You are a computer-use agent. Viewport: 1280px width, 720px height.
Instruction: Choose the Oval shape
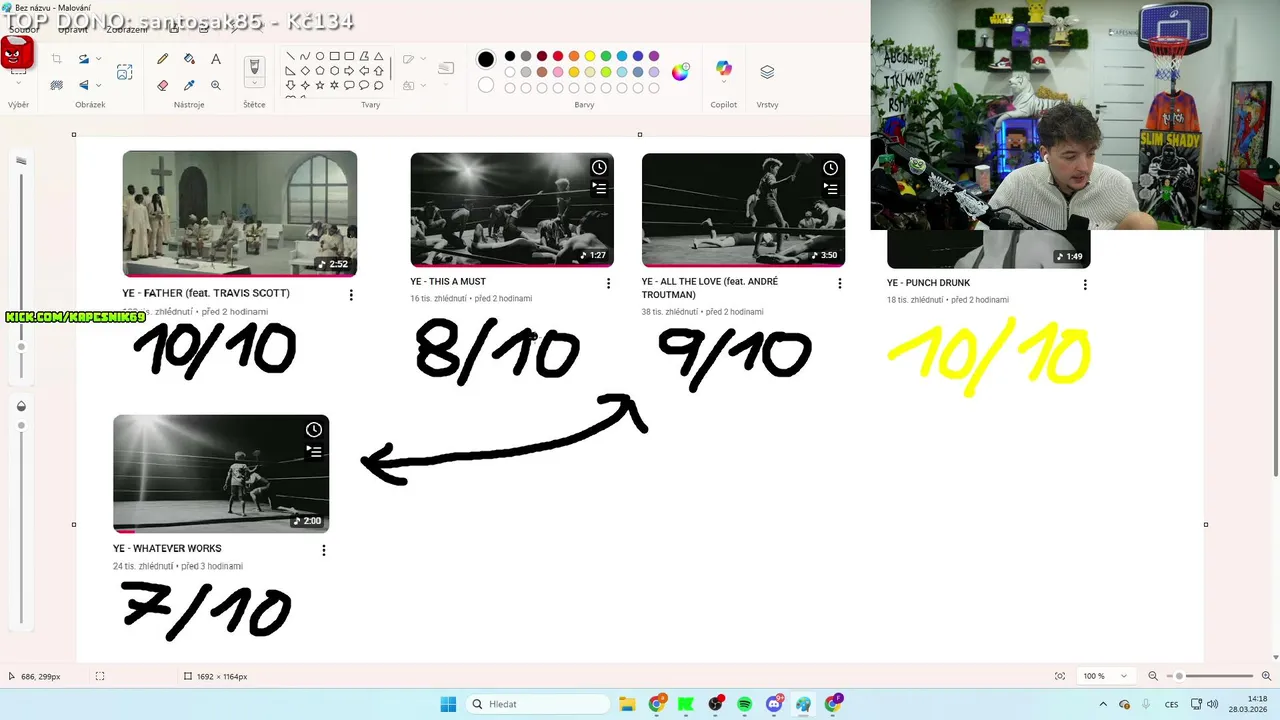pyautogui.click(x=320, y=56)
